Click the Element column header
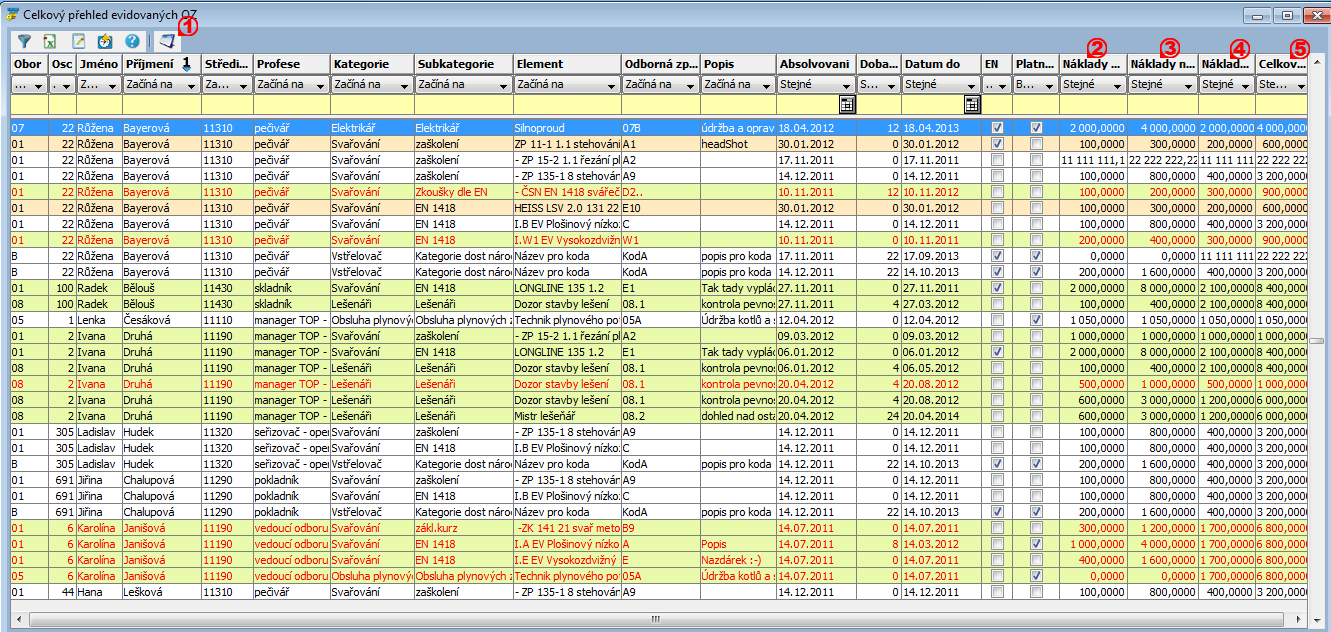The image size is (1331, 632). point(566,64)
